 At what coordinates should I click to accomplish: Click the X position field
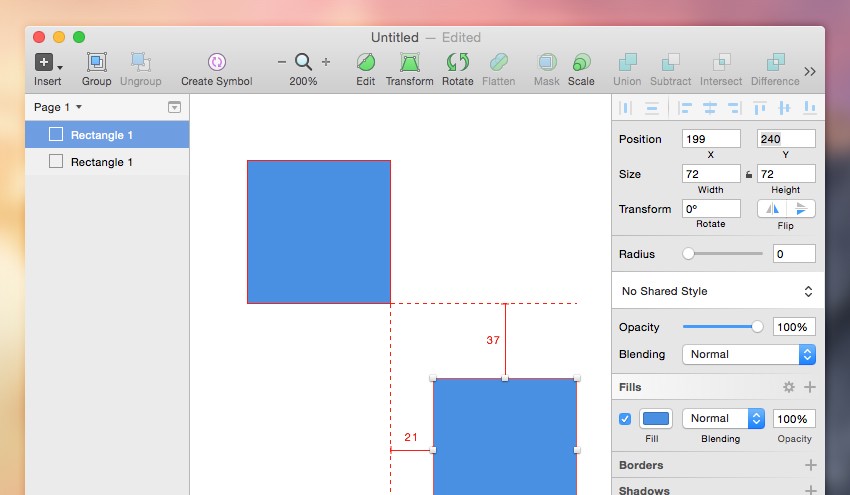point(711,139)
